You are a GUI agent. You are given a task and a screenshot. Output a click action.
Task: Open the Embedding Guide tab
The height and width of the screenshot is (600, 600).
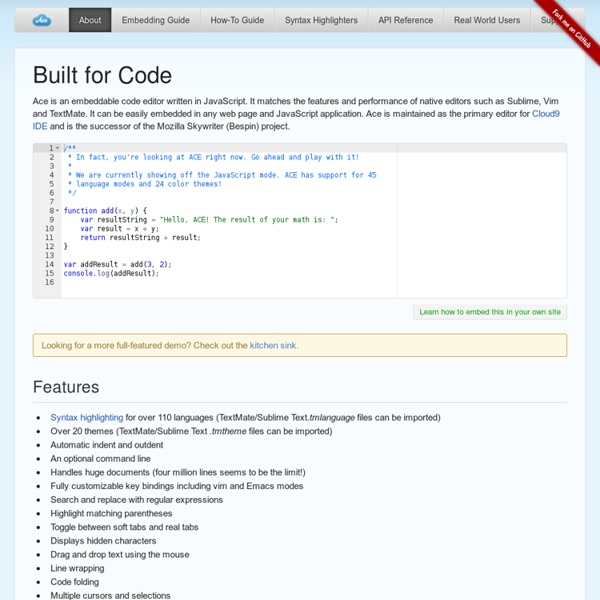click(x=155, y=20)
